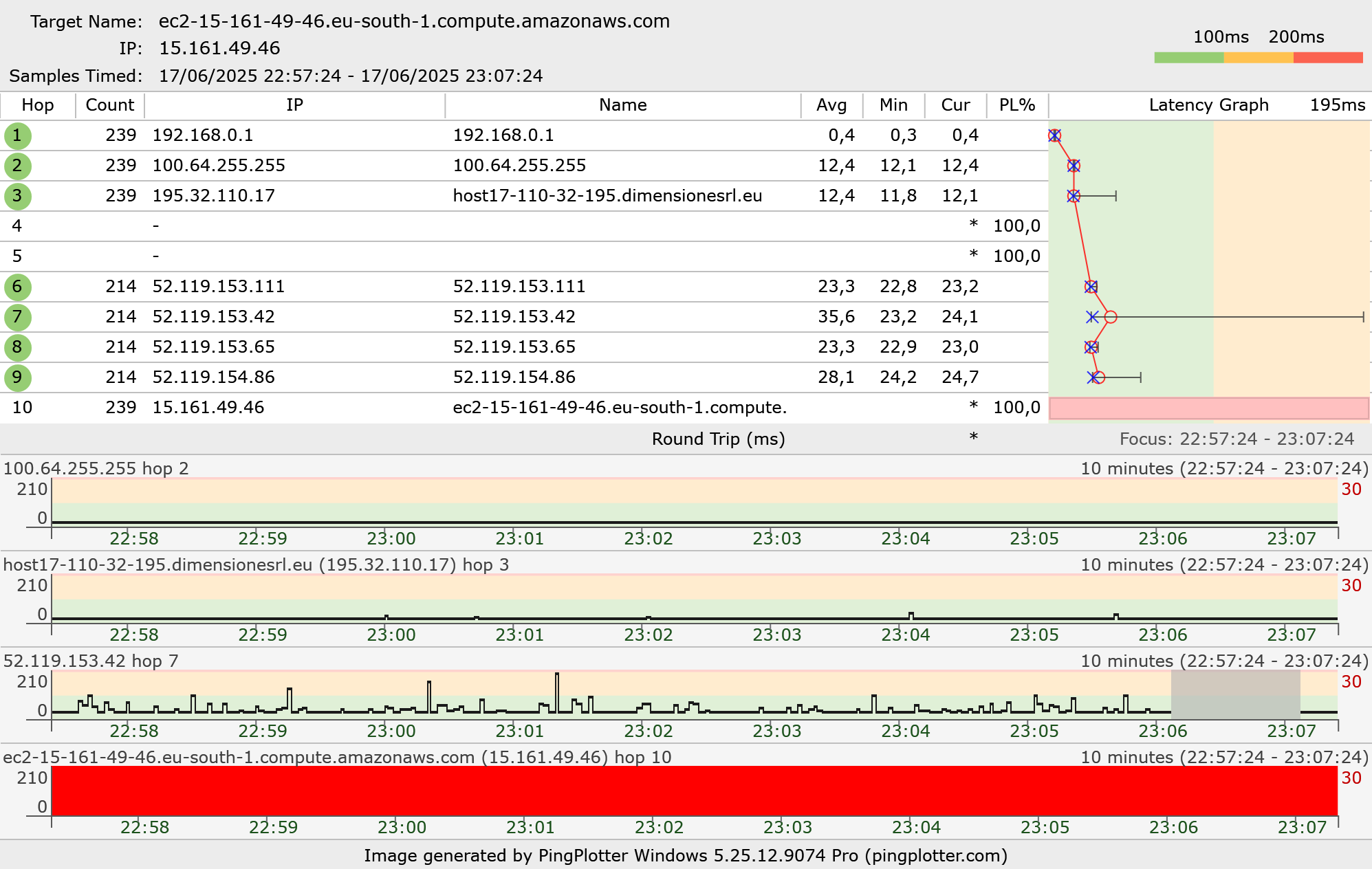Image resolution: width=1372 pixels, height=869 pixels.
Task: Click the Focus time range text
Action: (1236, 439)
